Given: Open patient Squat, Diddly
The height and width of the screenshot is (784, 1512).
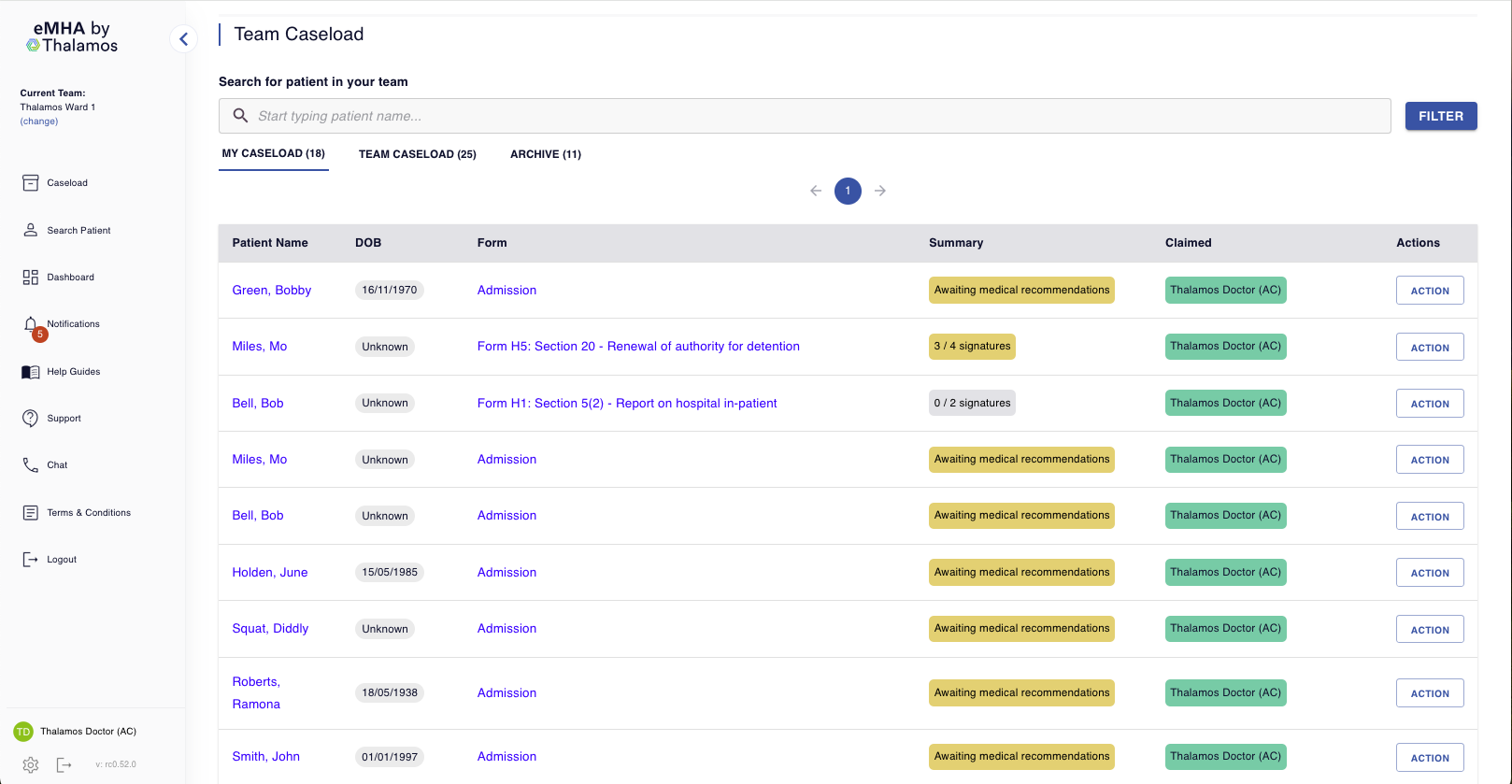Looking at the screenshot, I should [270, 629].
